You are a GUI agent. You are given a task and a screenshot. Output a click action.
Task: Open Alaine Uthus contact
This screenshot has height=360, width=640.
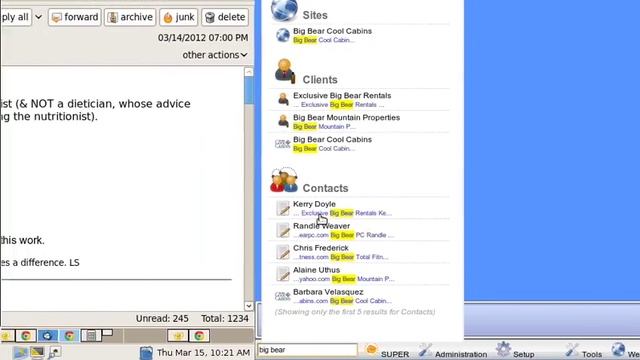[x=316, y=270]
